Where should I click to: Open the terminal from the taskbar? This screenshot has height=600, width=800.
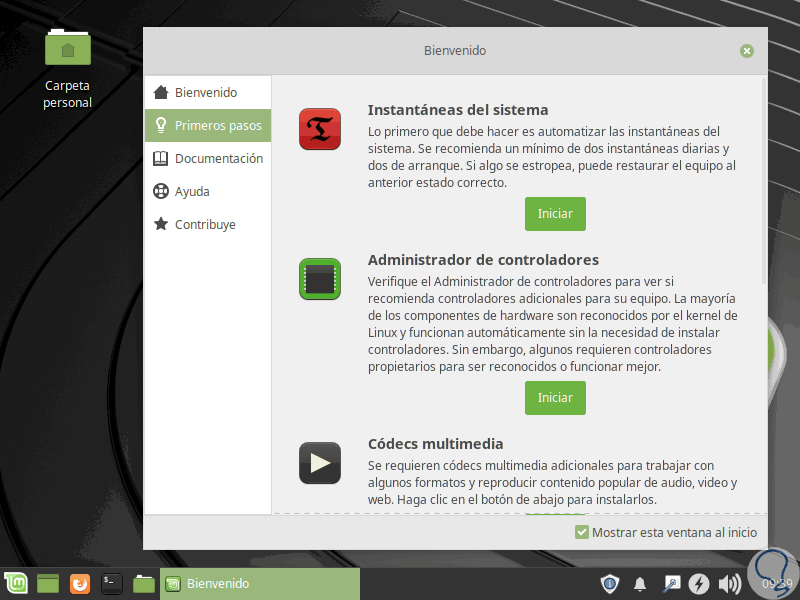click(111, 583)
